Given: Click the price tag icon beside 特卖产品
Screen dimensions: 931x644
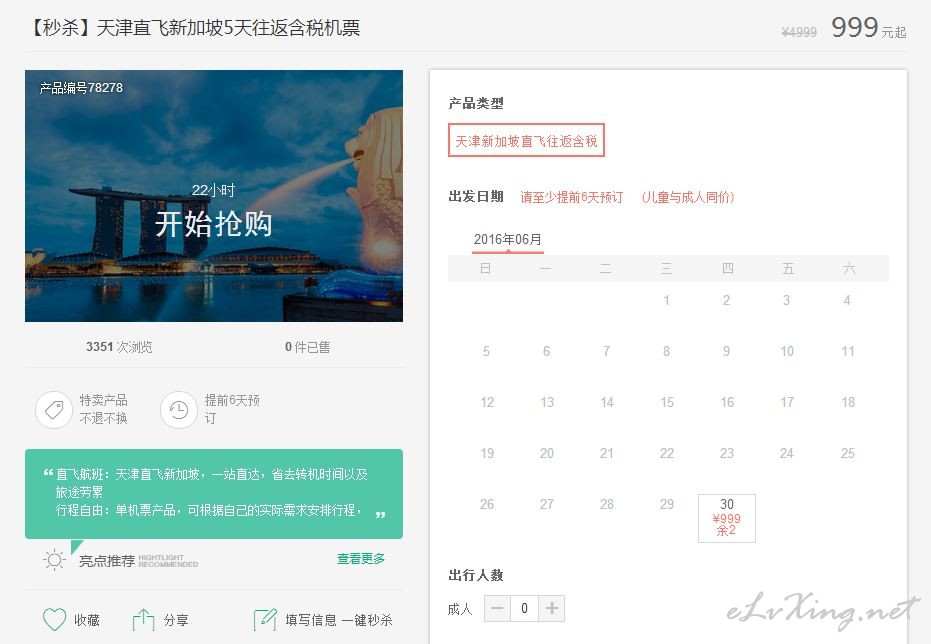Looking at the screenshot, I should tap(54, 410).
